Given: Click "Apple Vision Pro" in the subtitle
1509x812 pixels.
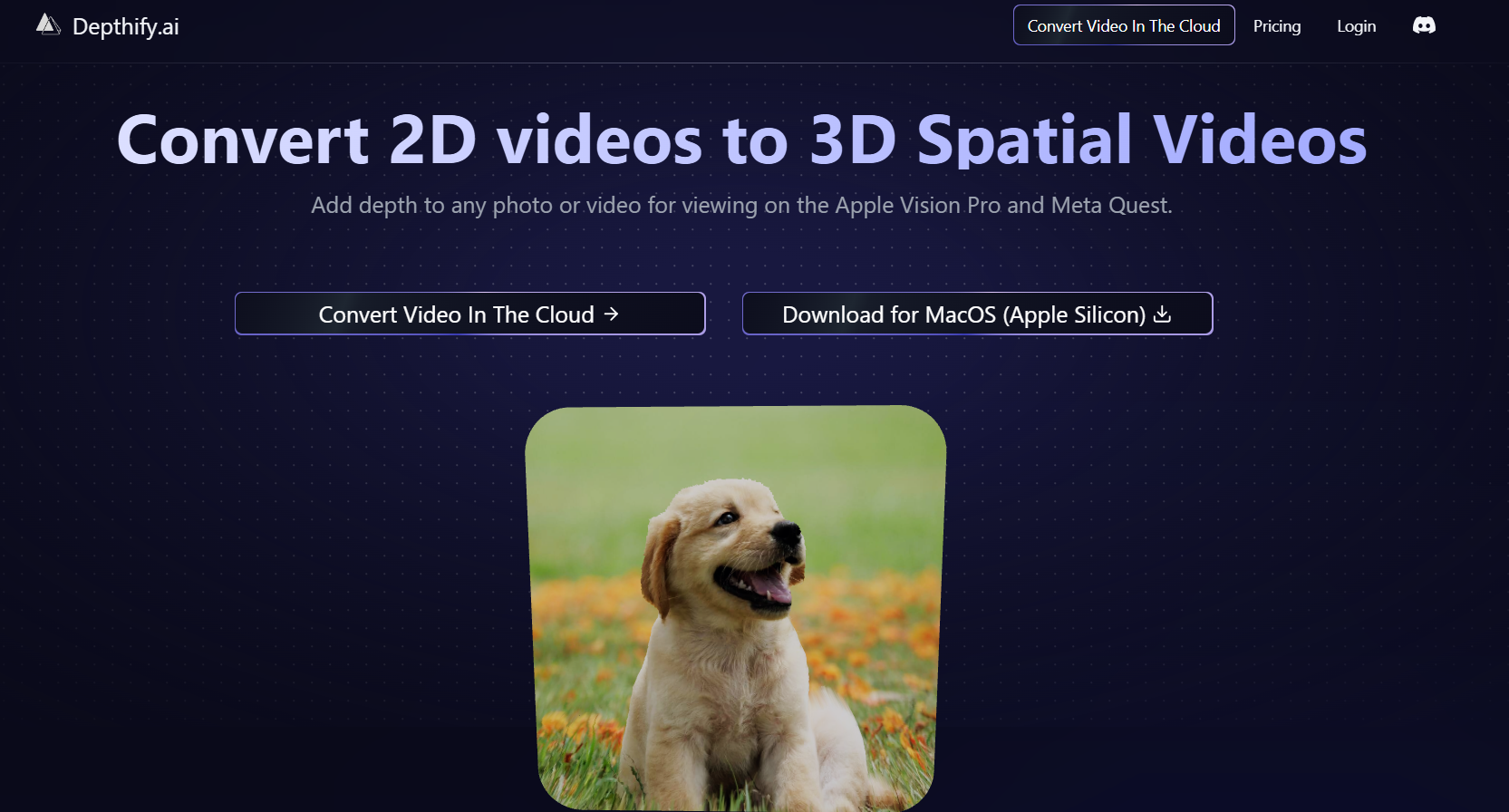Looking at the screenshot, I should [x=917, y=206].
